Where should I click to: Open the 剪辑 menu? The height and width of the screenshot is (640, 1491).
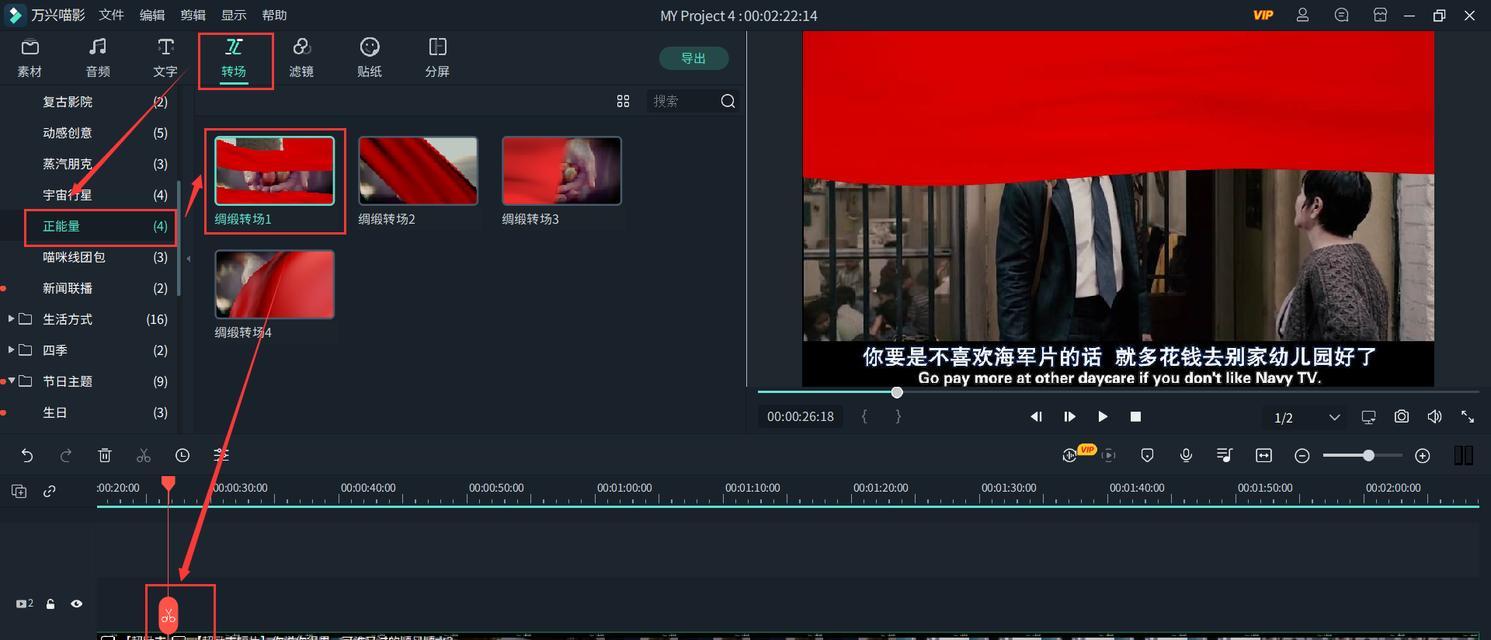tap(193, 15)
